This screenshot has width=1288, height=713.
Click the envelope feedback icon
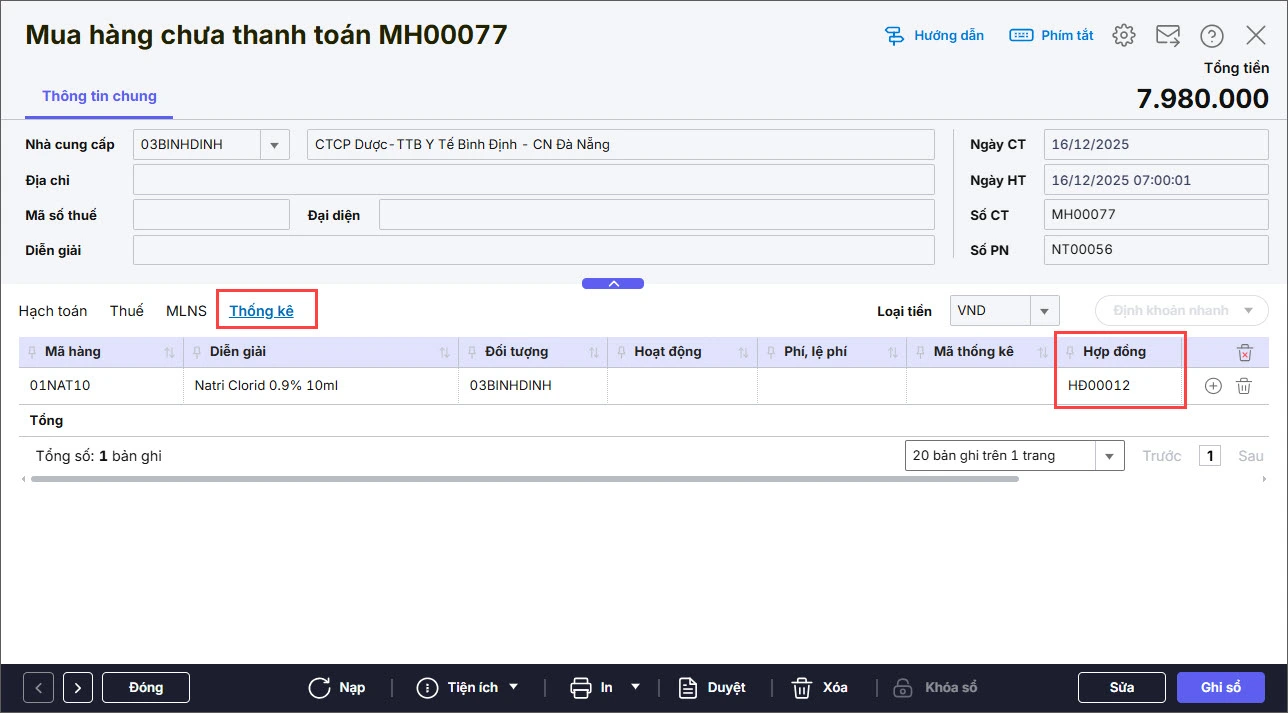click(x=1168, y=35)
